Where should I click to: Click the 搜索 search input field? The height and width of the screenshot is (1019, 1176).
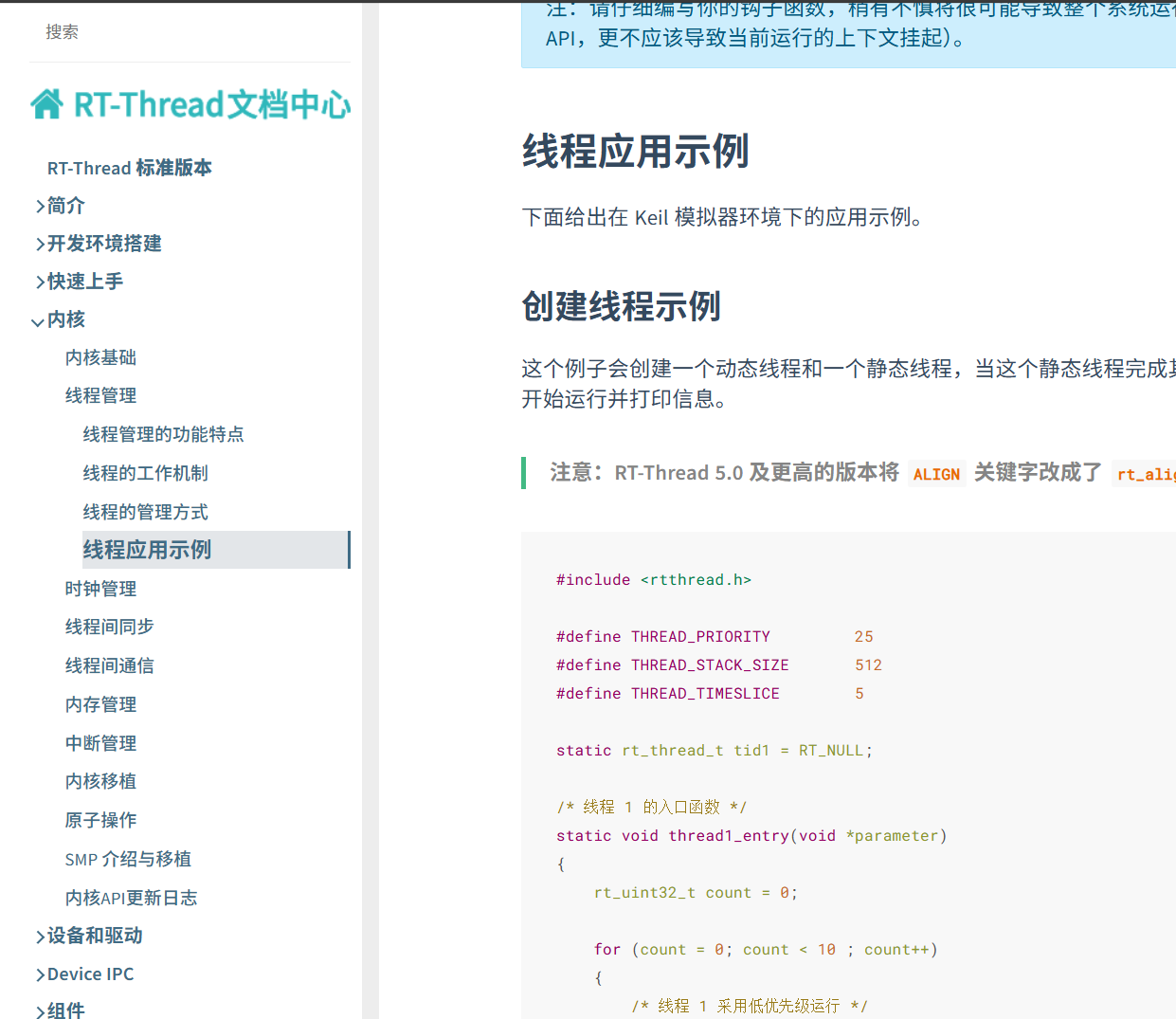pyautogui.click(x=190, y=32)
